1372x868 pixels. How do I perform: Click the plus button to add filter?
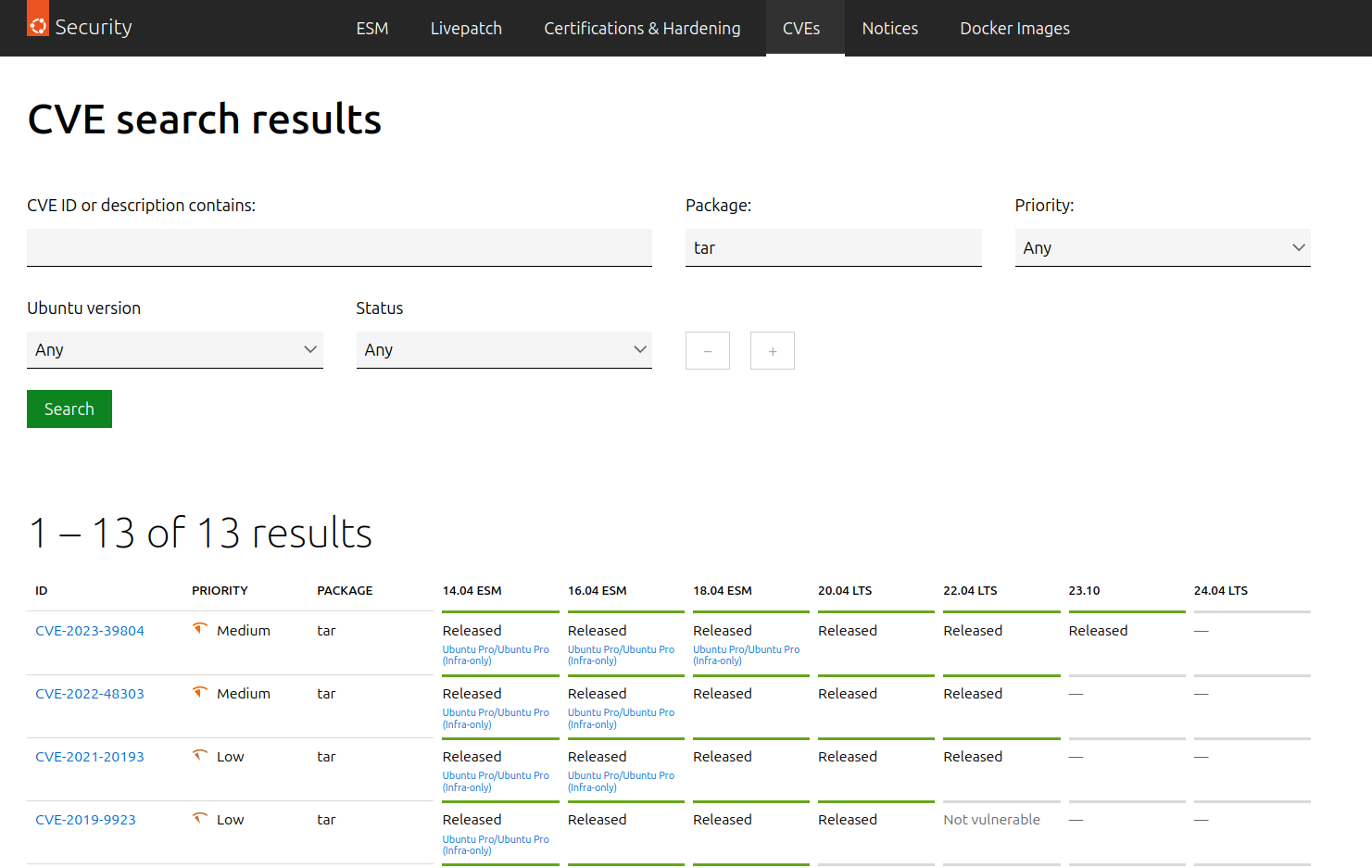coord(773,351)
